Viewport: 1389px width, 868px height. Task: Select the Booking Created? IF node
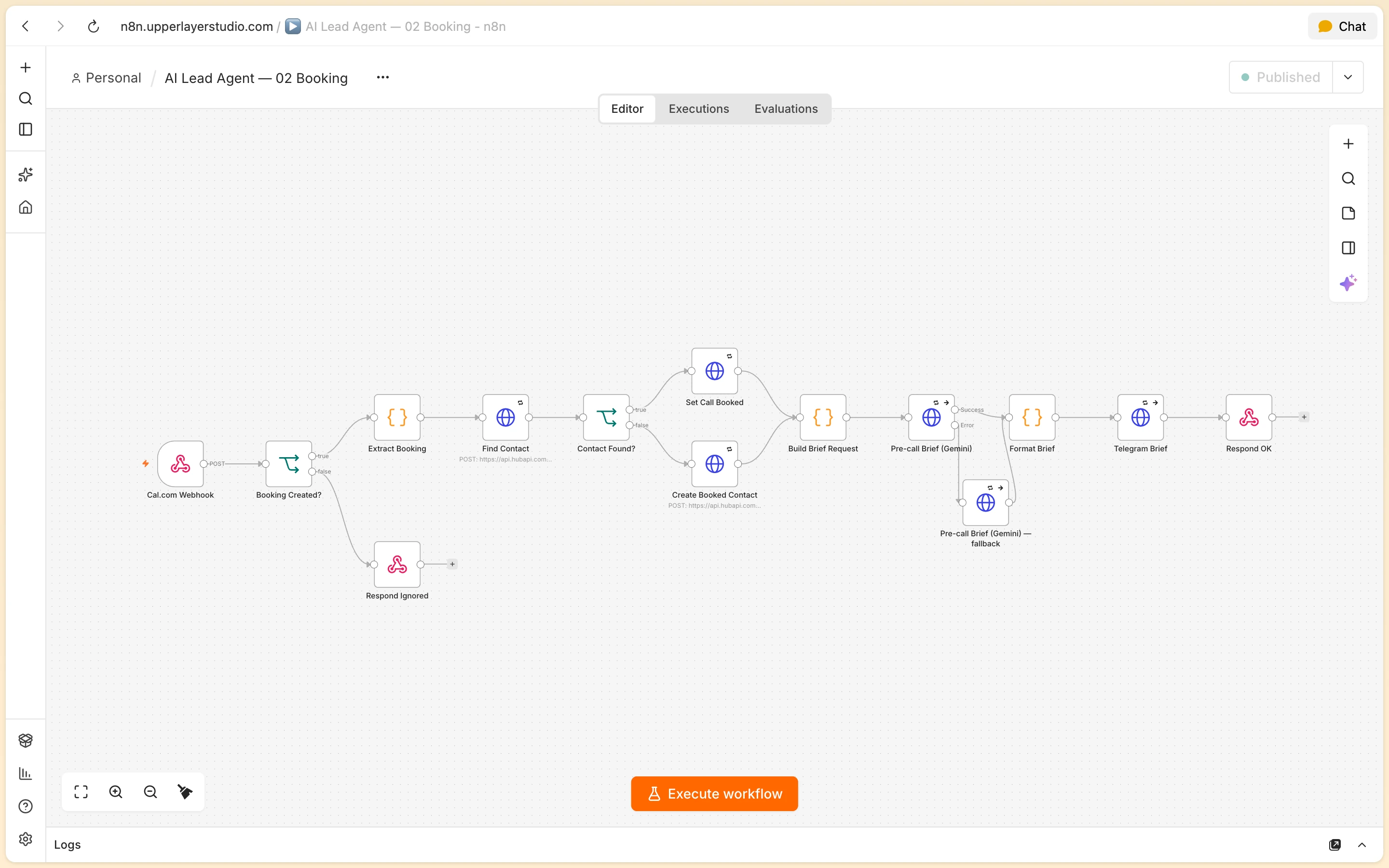(289, 464)
